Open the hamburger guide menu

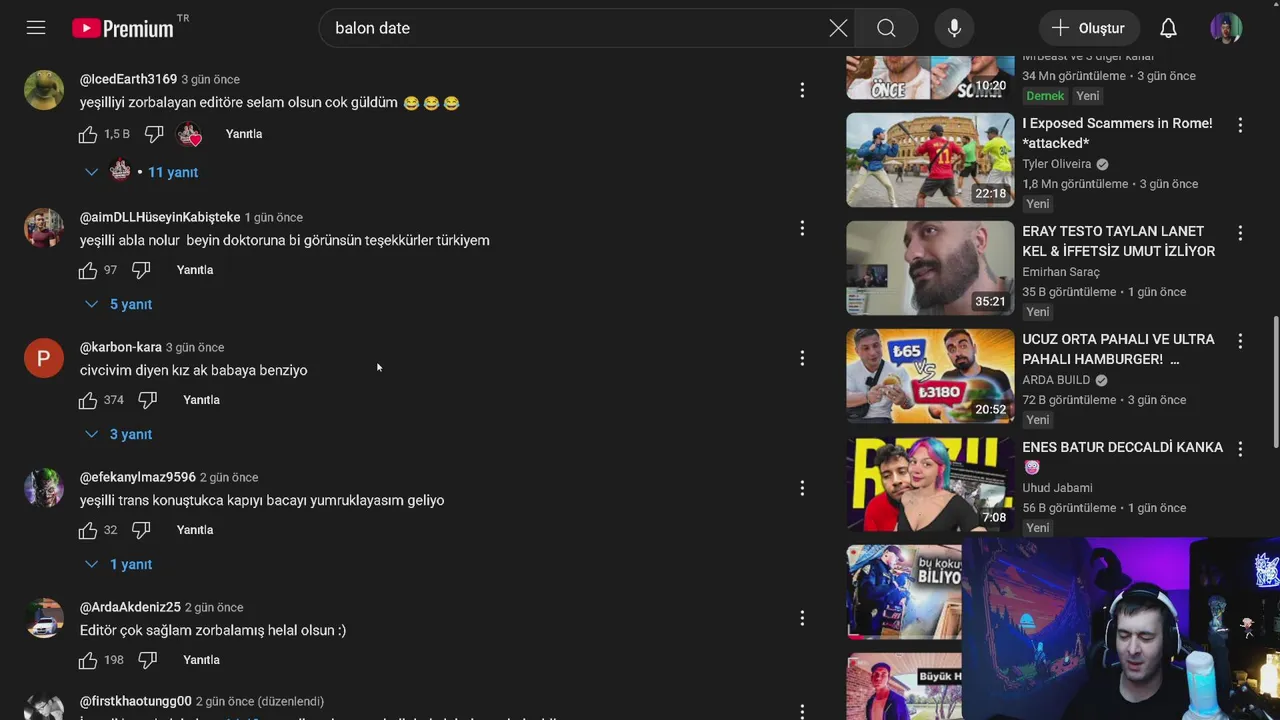[36, 28]
